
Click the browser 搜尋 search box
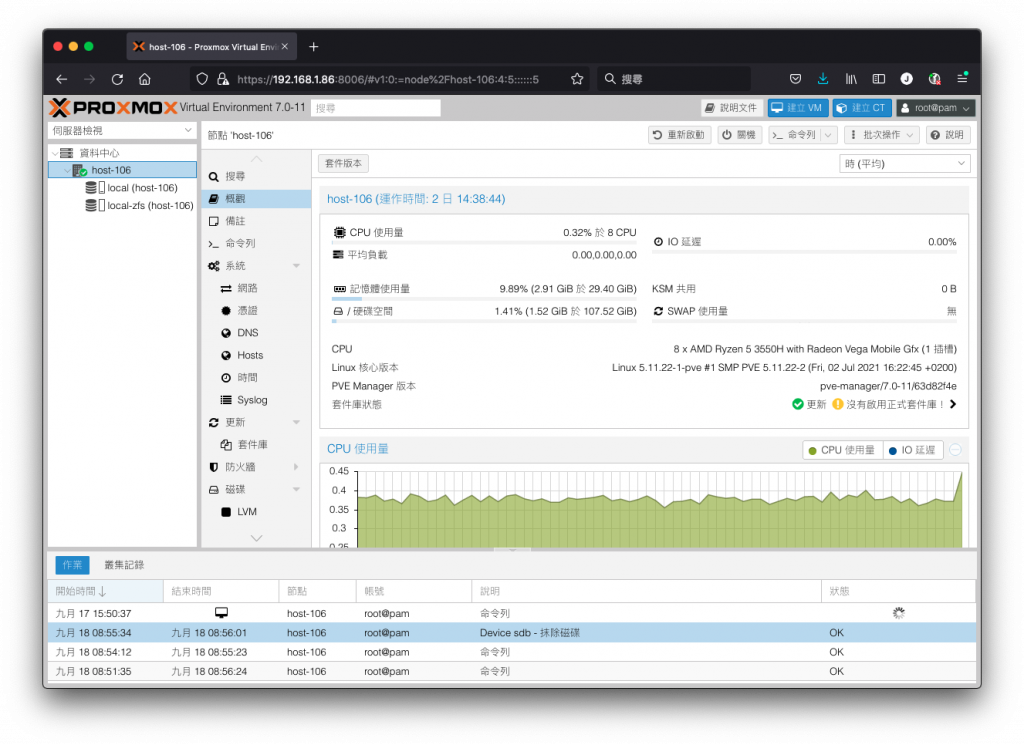pos(674,79)
